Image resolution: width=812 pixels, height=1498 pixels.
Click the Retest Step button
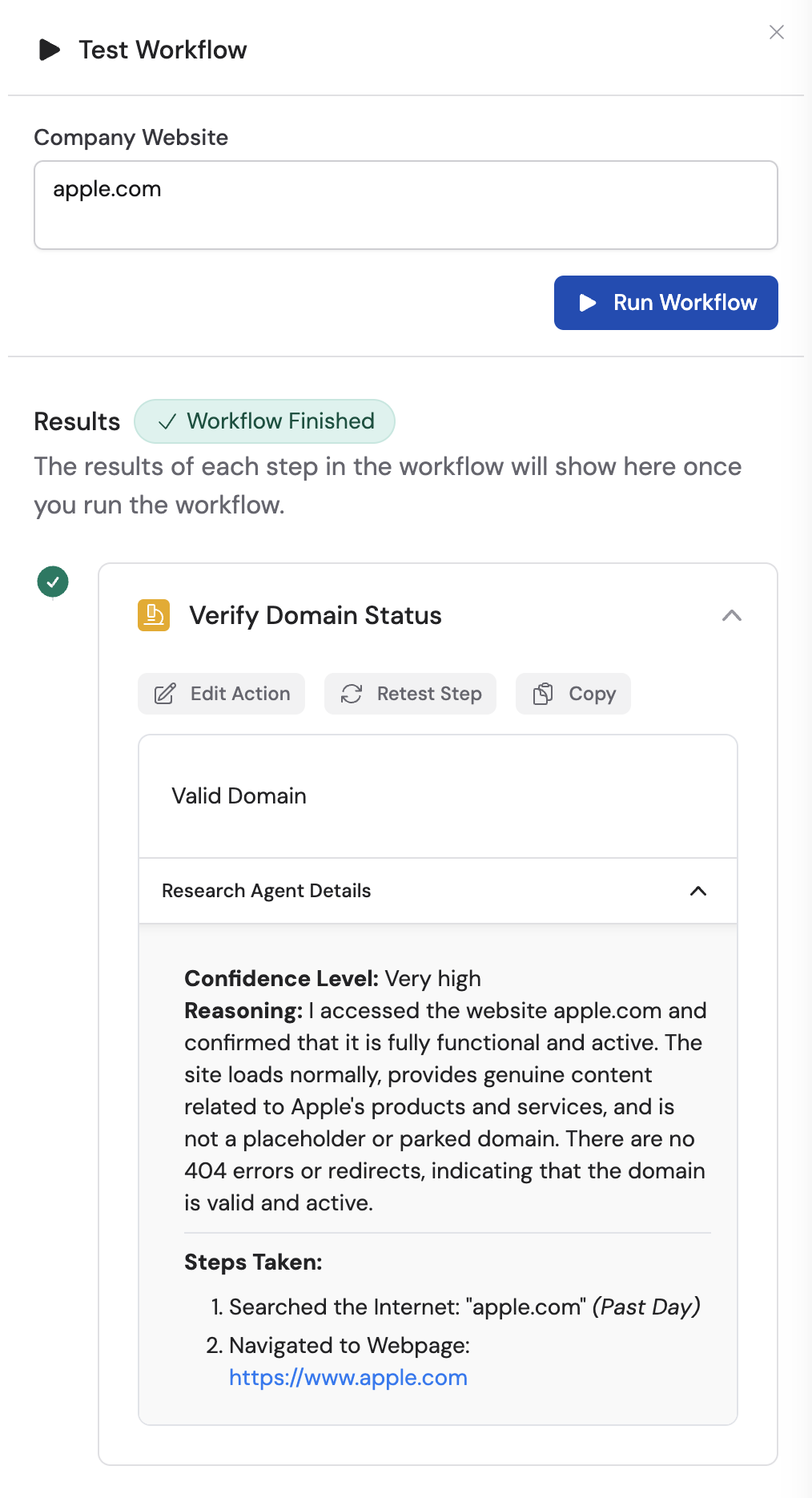click(x=410, y=694)
